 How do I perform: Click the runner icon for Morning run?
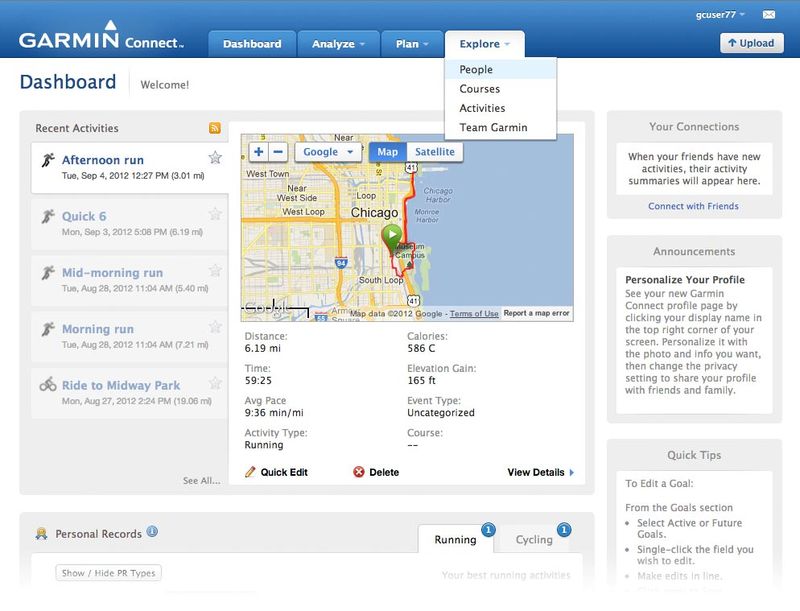pyautogui.click(x=48, y=329)
